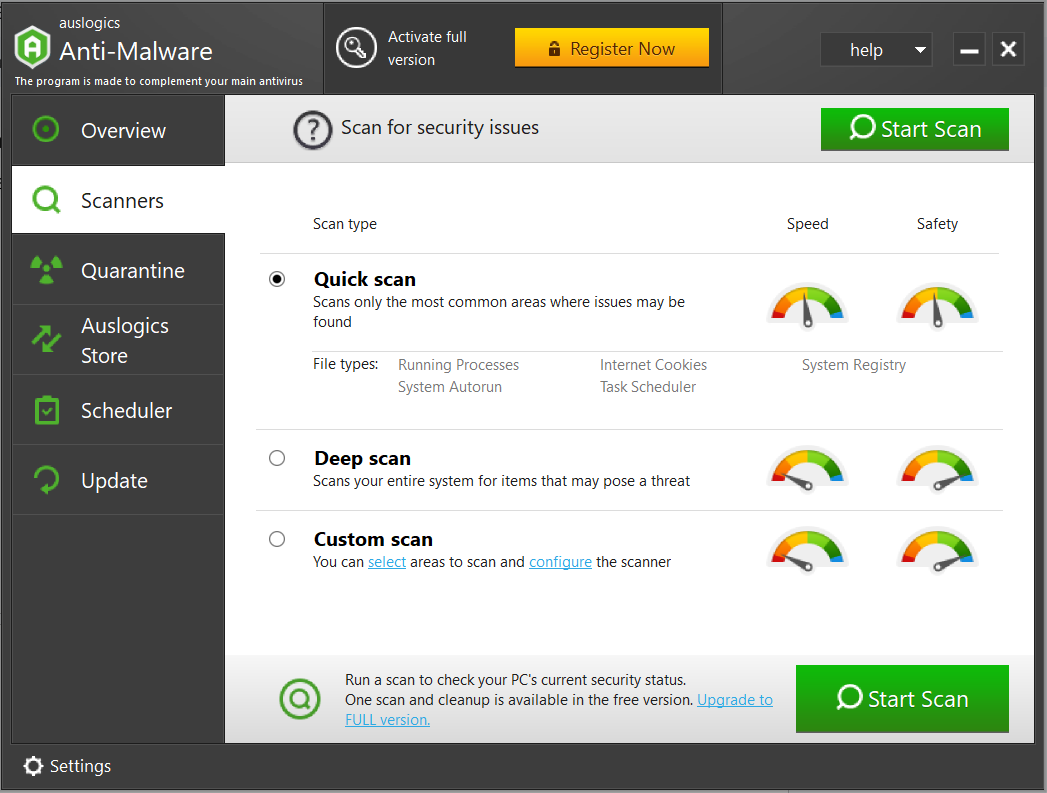Image resolution: width=1047 pixels, height=793 pixels.
Task: Click the Upgrade to FULL version link
Action: (735, 700)
